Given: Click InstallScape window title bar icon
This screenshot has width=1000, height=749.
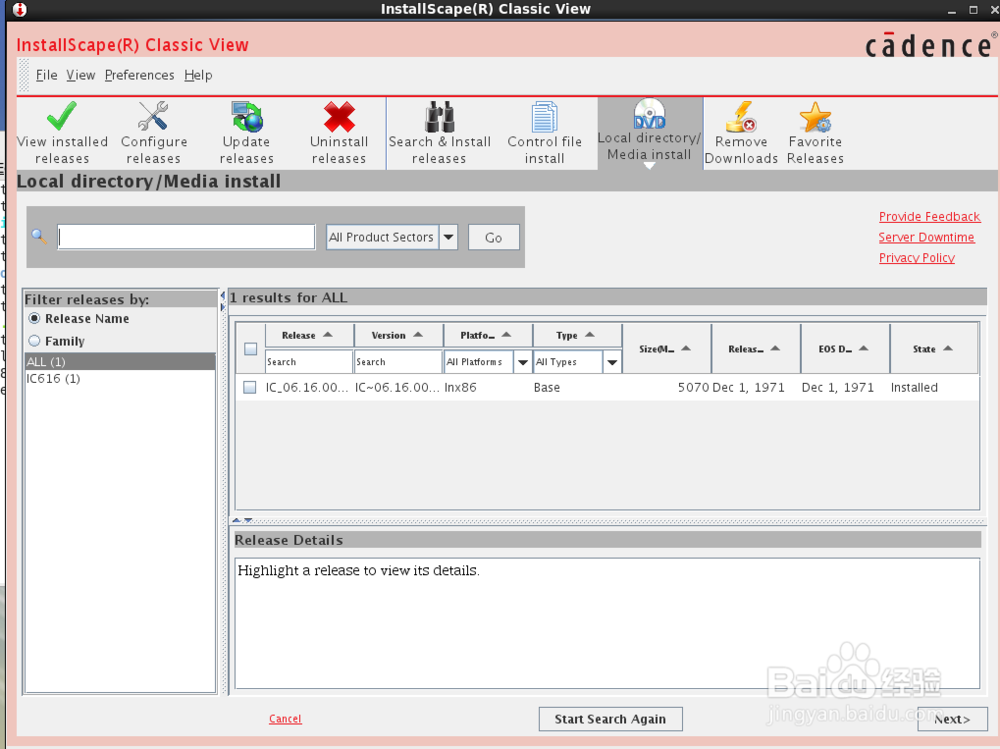Looking at the screenshot, I should pyautogui.click(x=20, y=10).
